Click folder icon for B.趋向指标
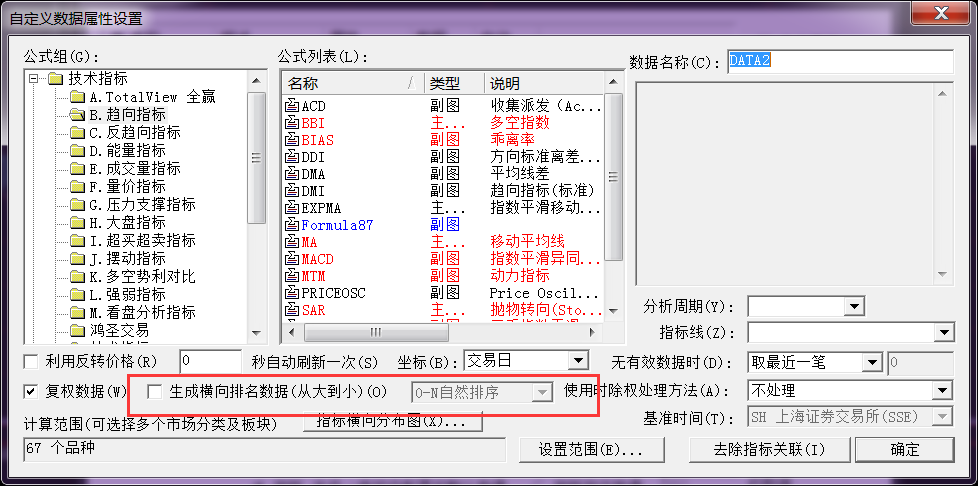 point(77,115)
